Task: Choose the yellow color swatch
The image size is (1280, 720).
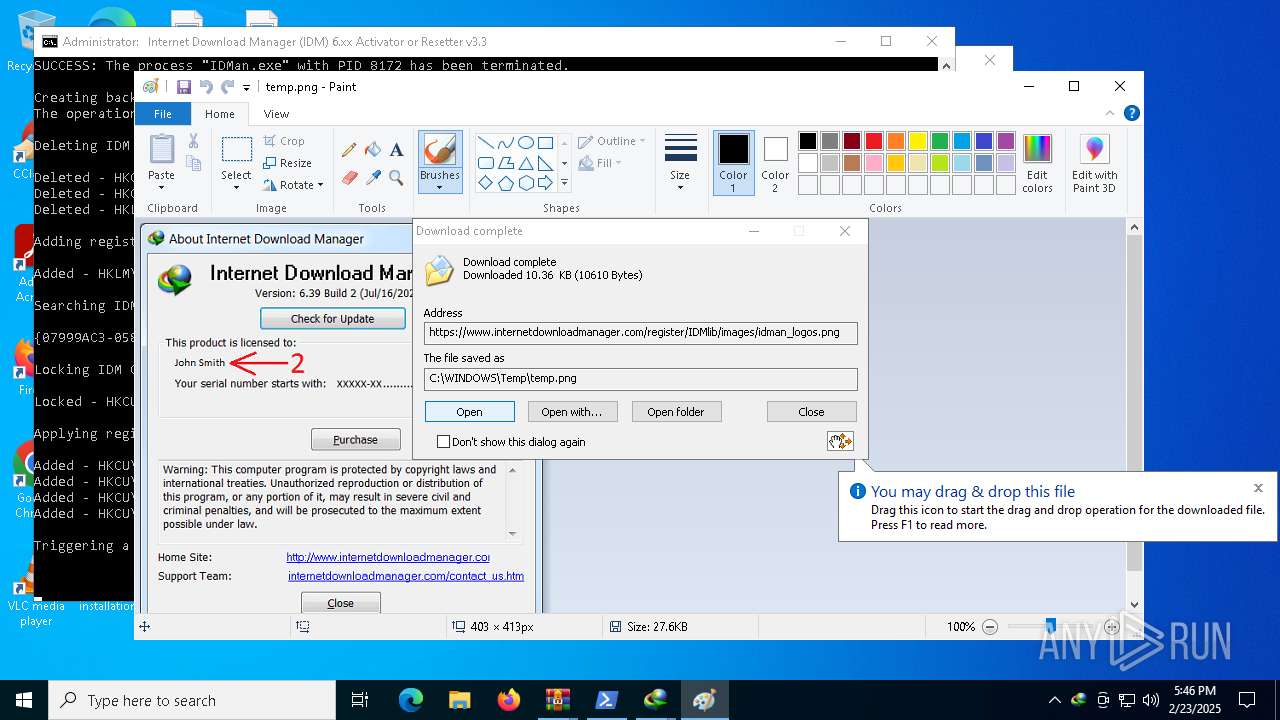Action: coord(918,141)
